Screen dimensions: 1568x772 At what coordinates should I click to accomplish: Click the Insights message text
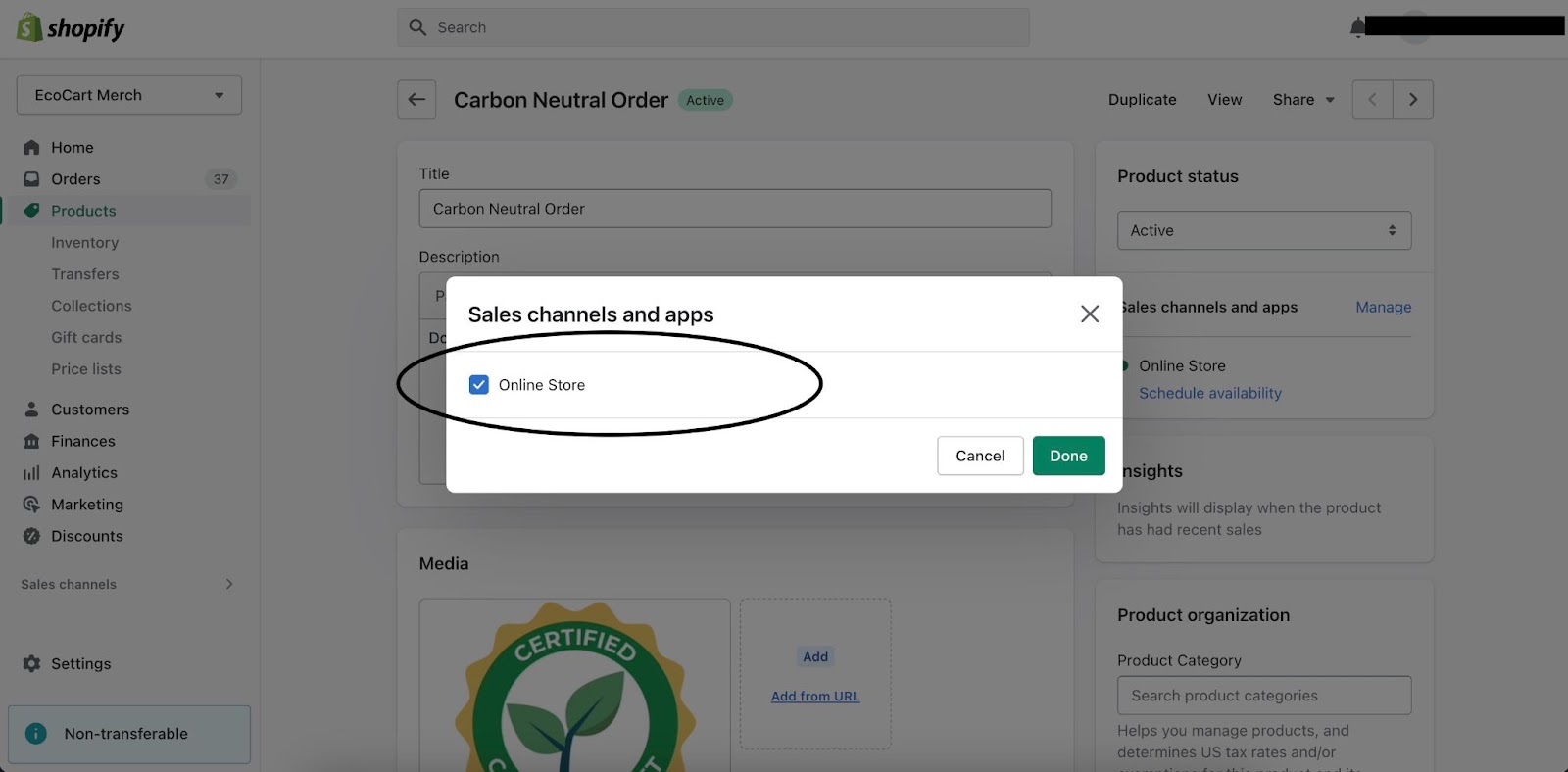click(1249, 519)
